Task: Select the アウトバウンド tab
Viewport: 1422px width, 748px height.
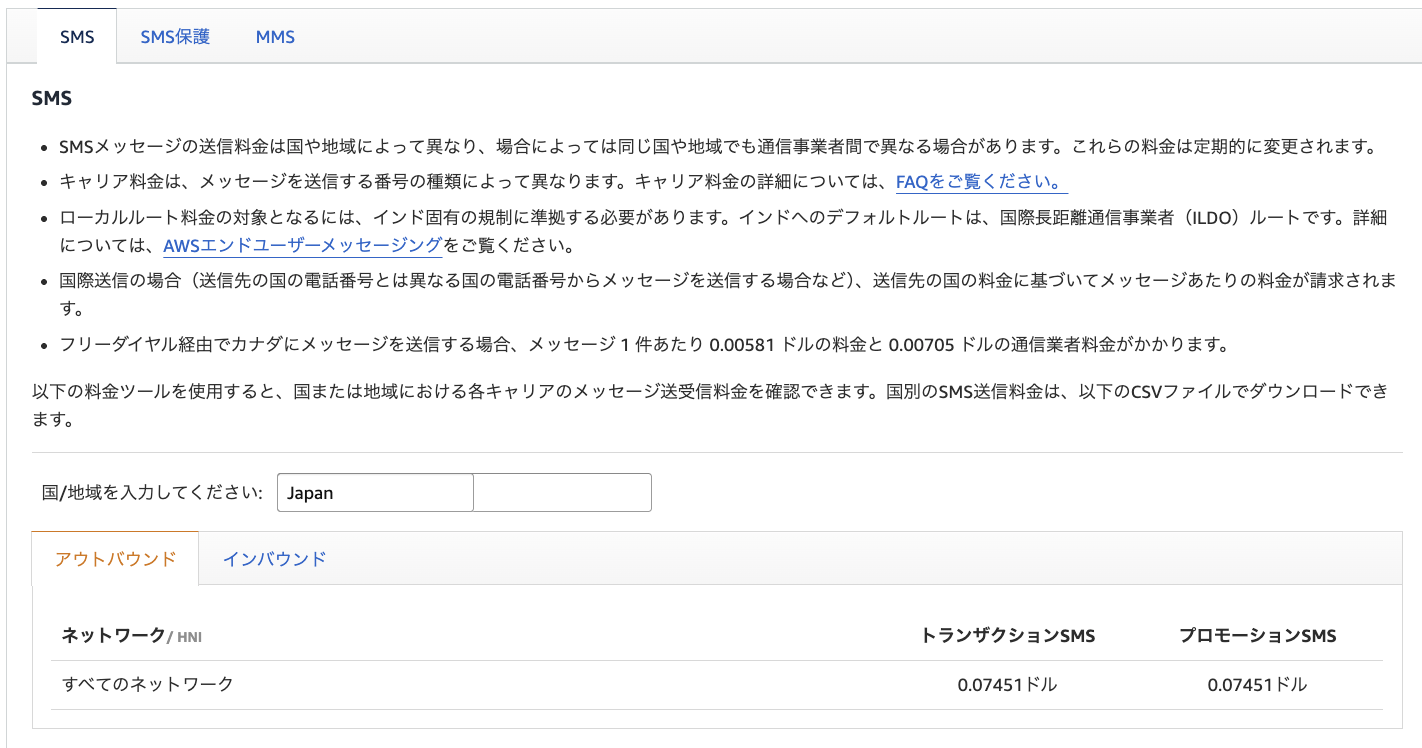Action: click(x=115, y=559)
